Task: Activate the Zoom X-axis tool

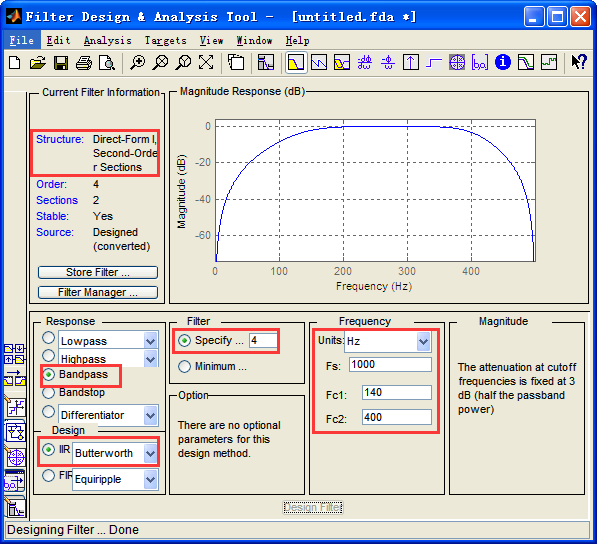Action: coord(160,62)
